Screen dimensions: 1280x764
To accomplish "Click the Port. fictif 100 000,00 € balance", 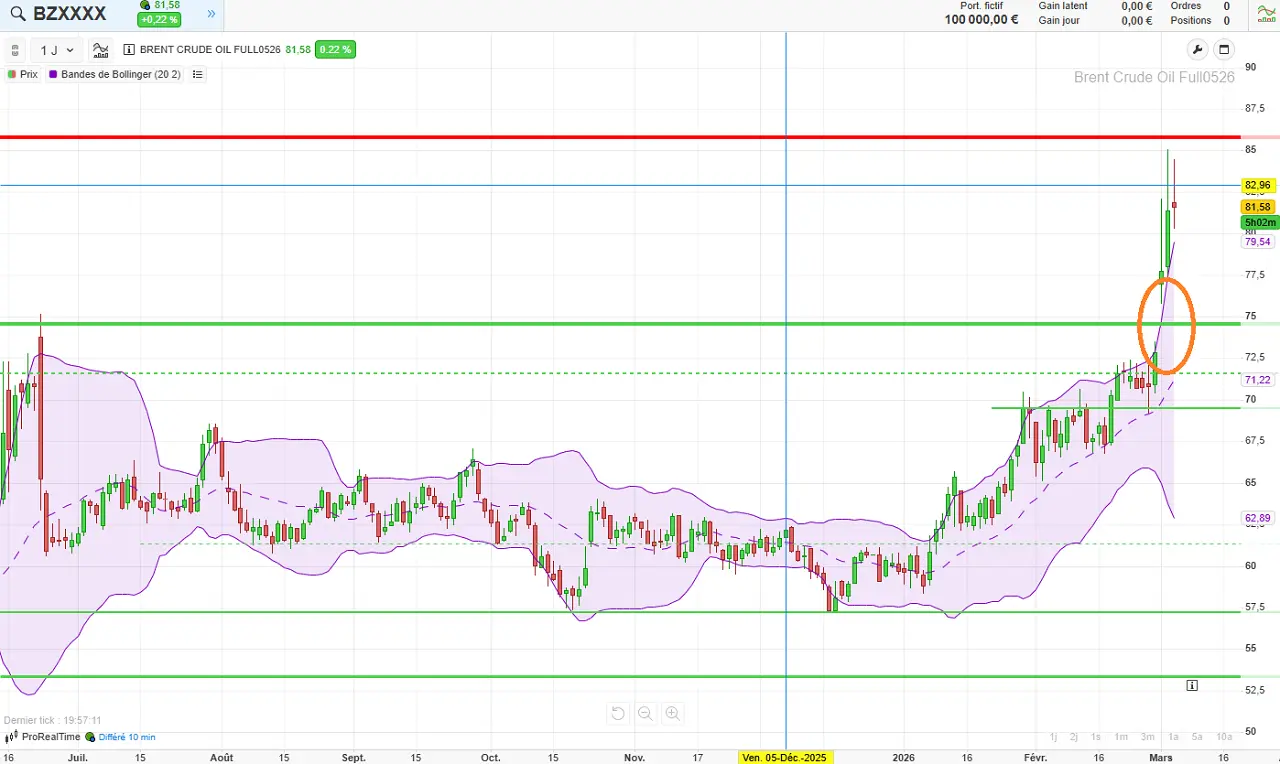I will 981,14.
